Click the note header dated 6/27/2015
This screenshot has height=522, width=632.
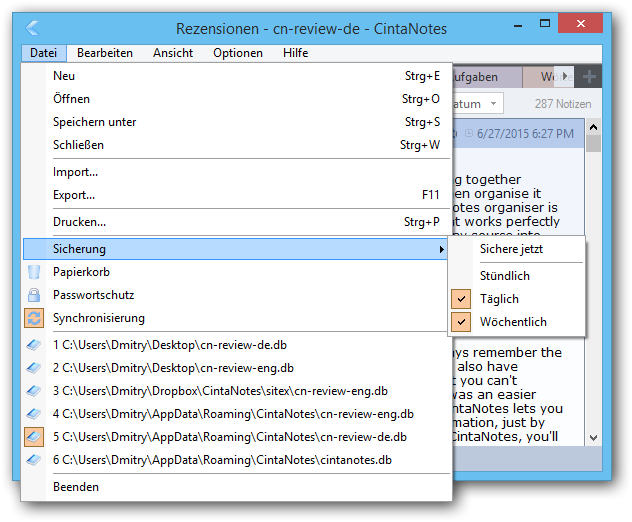518,133
